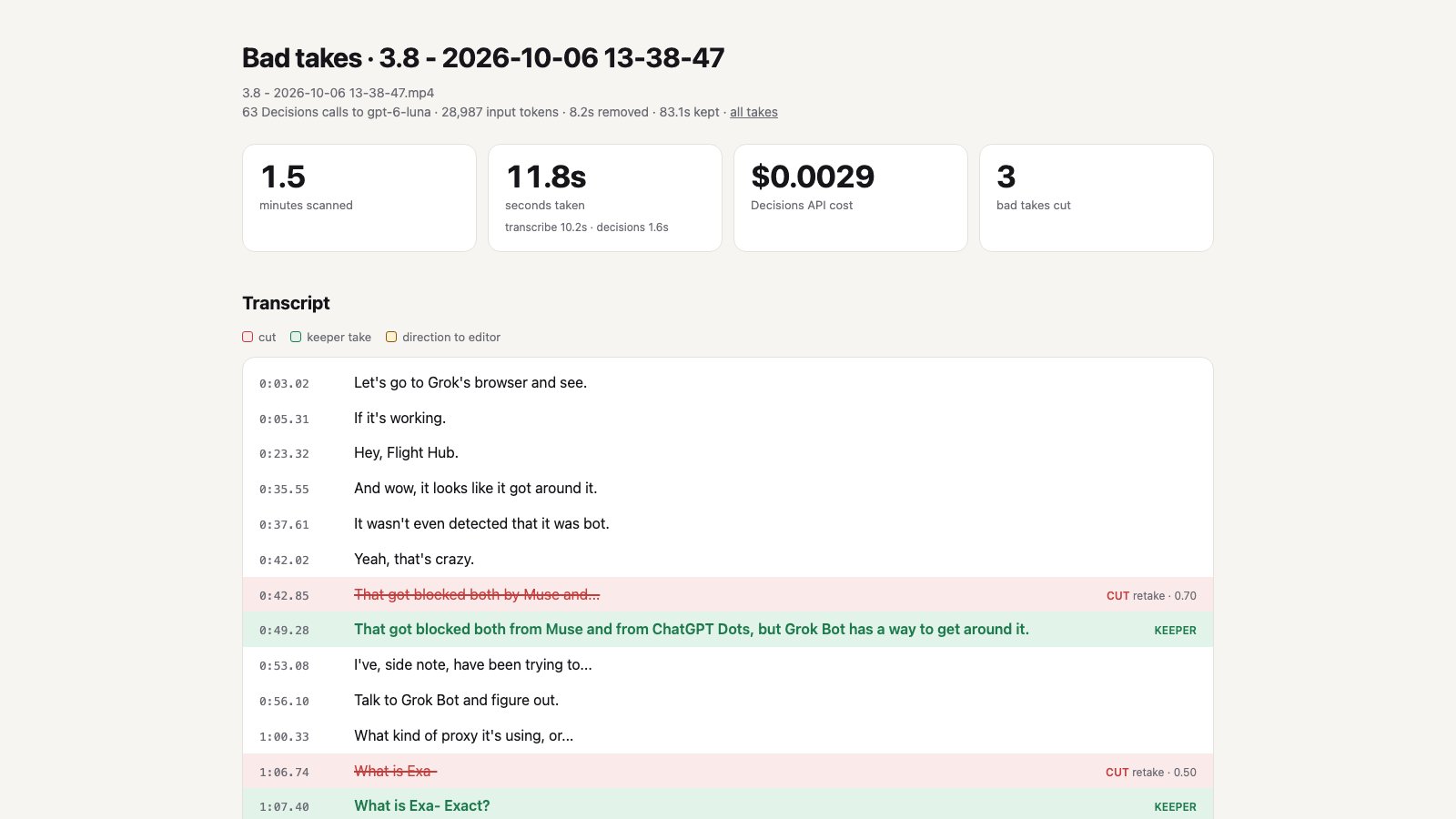Click the '1.5 minutes scanned' card
The height and width of the screenshot is (819, 1456).
tap(359, 197)
